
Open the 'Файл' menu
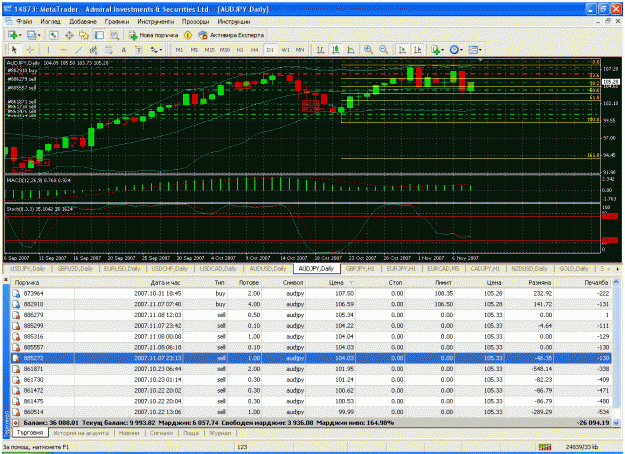24,22
